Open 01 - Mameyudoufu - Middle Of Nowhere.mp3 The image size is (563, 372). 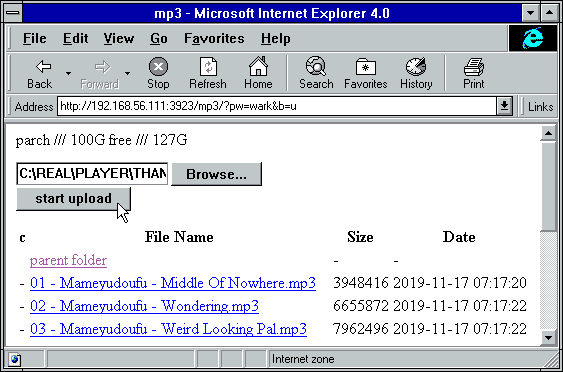coord(173,283)
